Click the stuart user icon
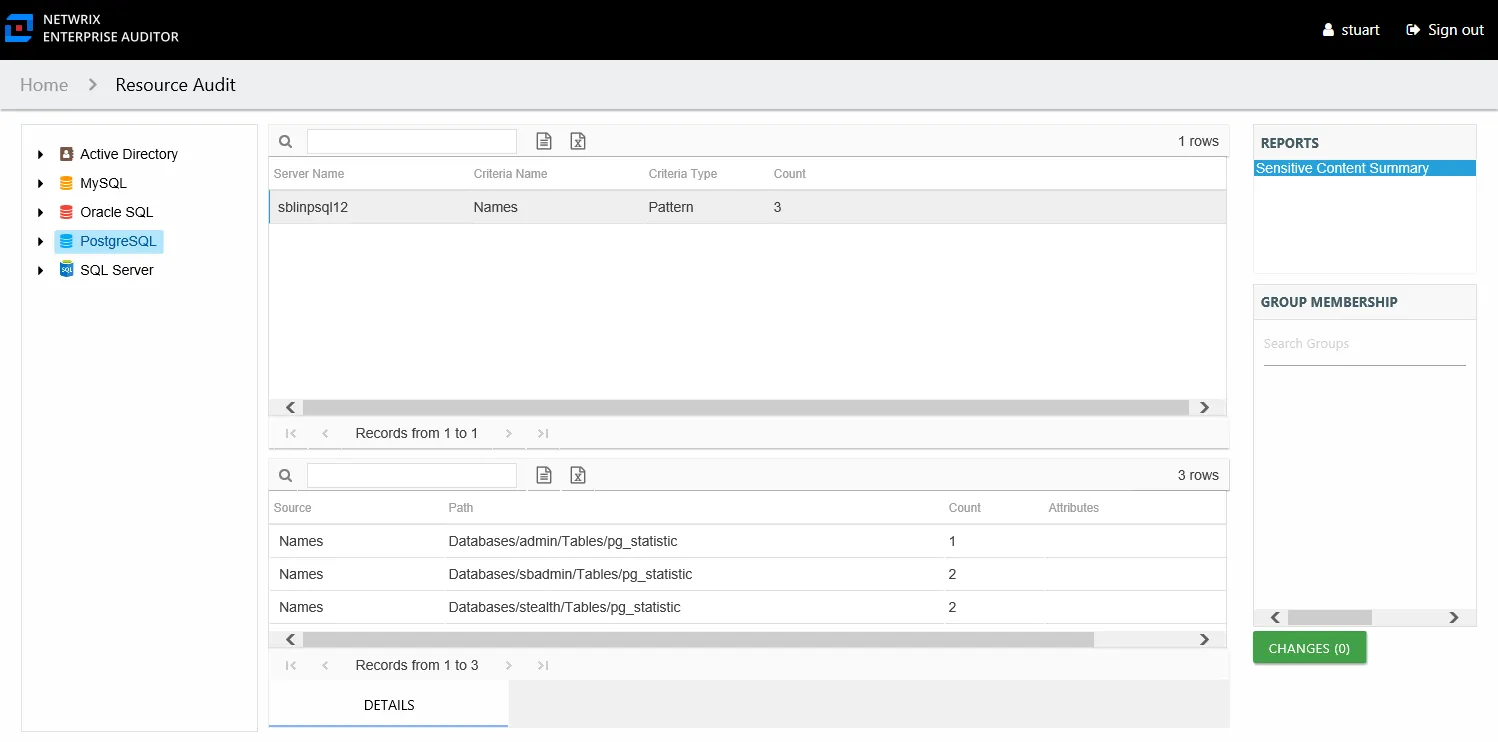Image resolution: width=1498 pixels, height=742 pixels. [1328, 30]
